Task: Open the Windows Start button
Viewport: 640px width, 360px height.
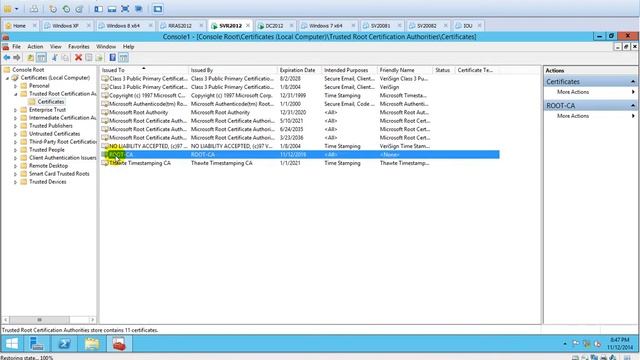Action: [12, 344]
